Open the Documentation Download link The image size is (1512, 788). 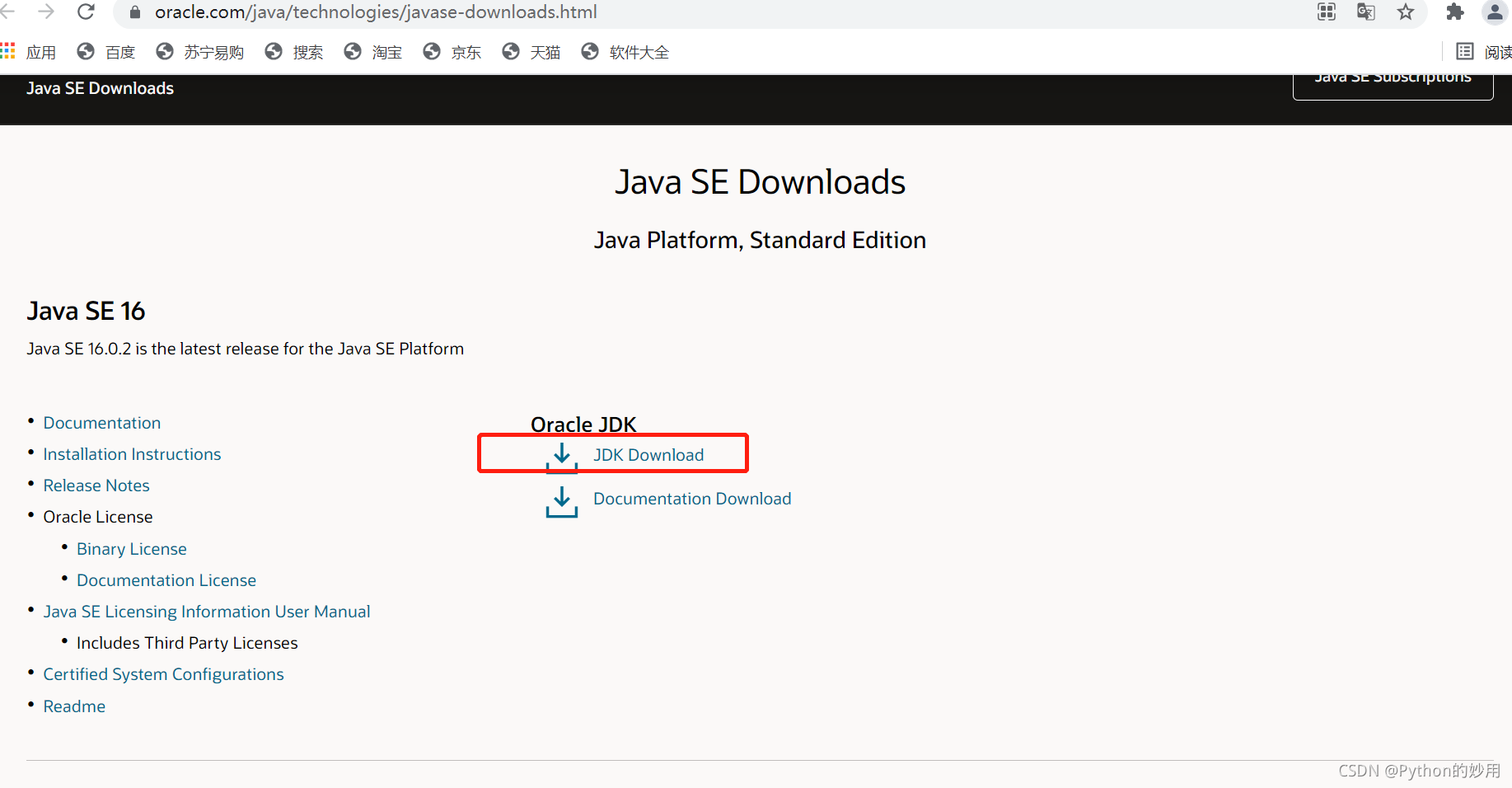(692, 499)
